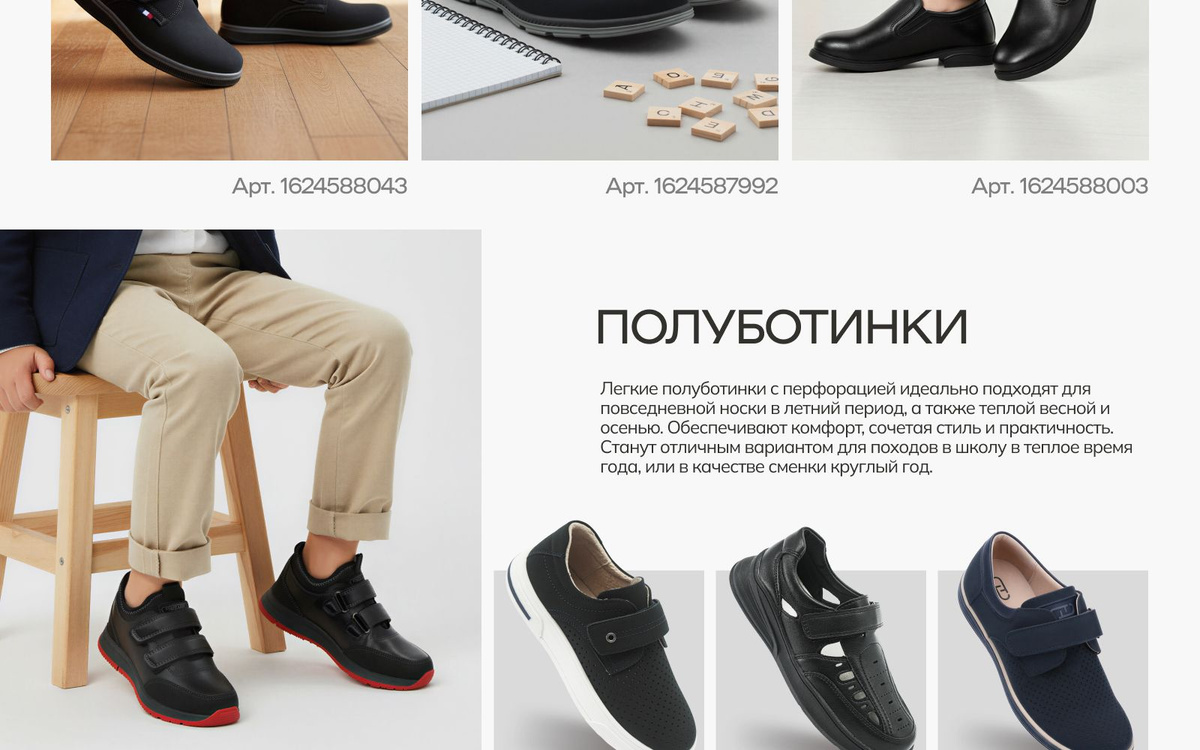Open the black leather dress shoes photo
The image size is (1200, 750).
pyautogui.click(x=970, y=80)
